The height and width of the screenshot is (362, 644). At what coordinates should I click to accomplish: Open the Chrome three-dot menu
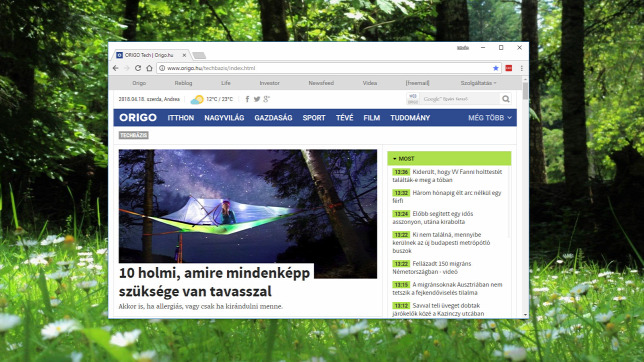click(x=522, y=68)
